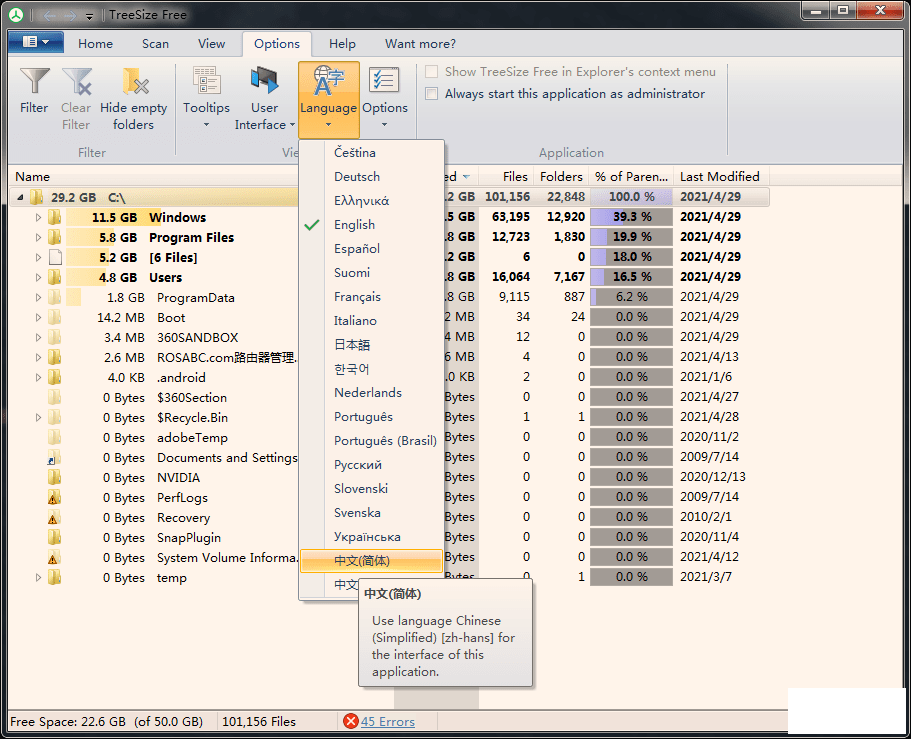The height and width of the screenshot is (739, 911).
Task: Open the Help tab
Action: tap(342, 44)
